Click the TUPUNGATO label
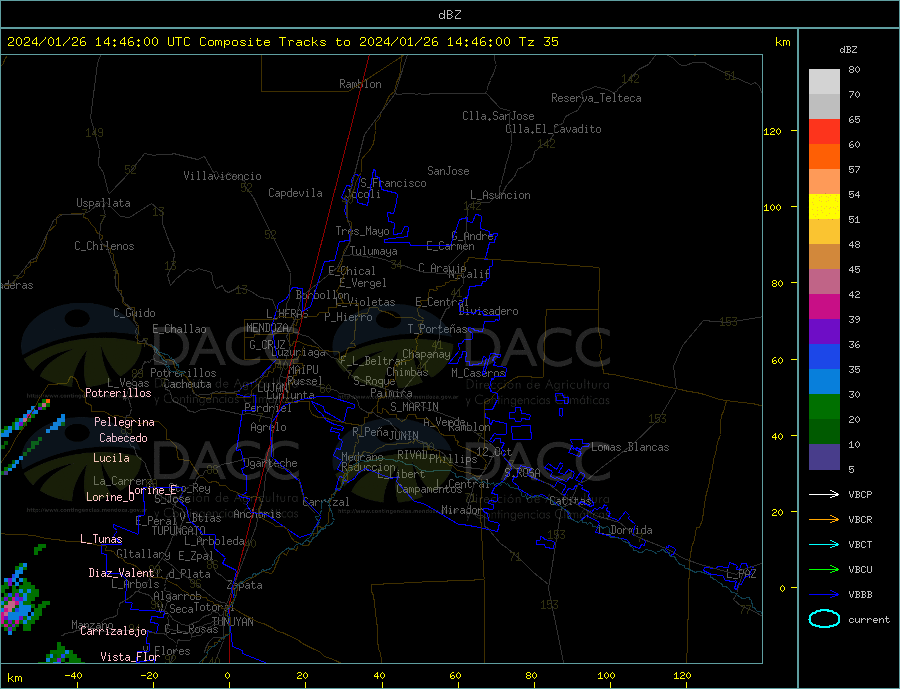This screenshot has height=689, width=900. coord(179,531)
